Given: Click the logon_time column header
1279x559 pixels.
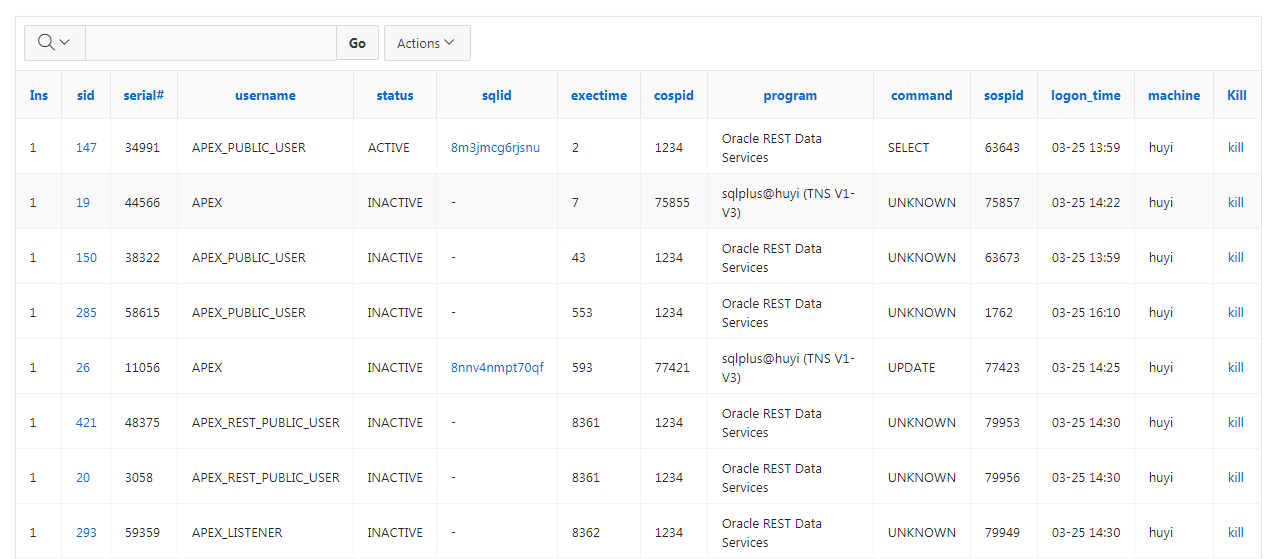Looking at the screenshot, I should (x=1085, y=96).
